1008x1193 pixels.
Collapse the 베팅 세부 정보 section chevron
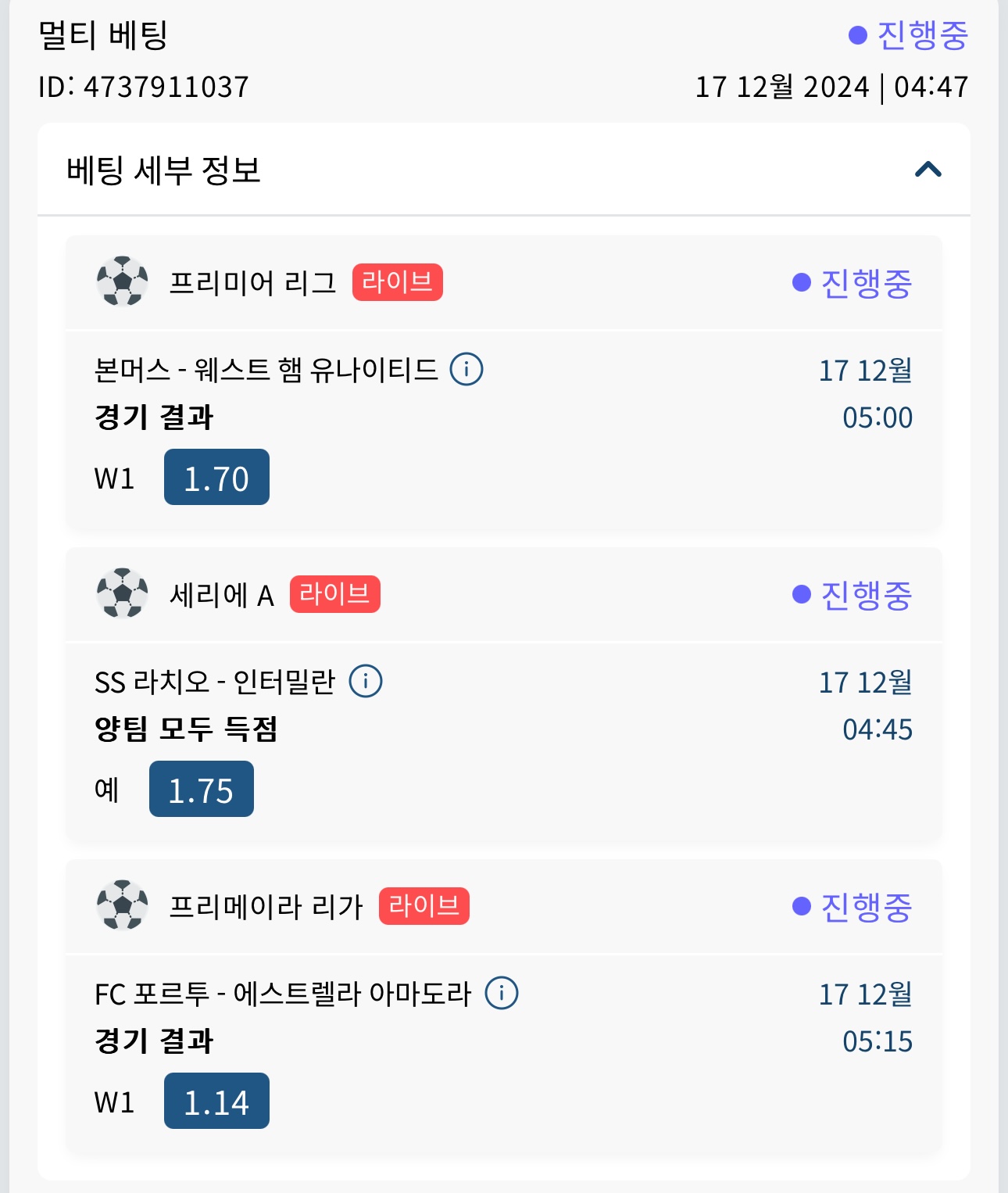tap(928, 170)
